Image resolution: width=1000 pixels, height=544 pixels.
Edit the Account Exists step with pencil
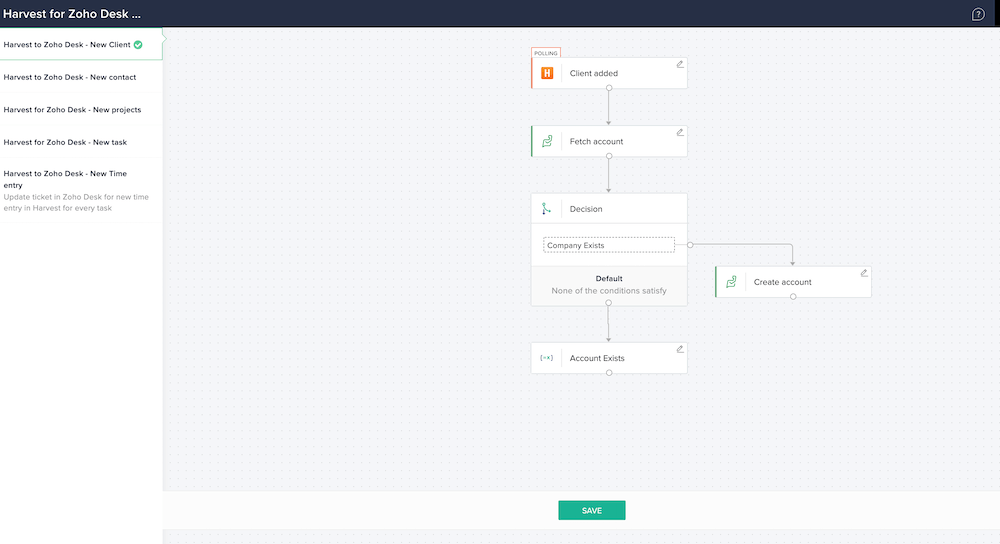coord(680,349)
